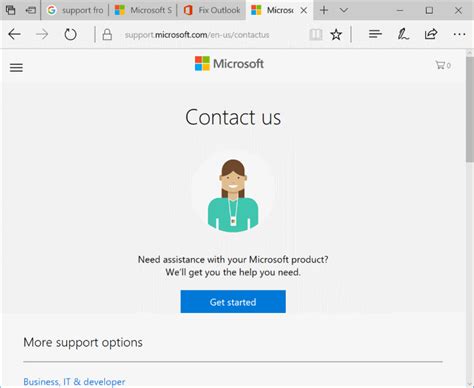Click the page vertical scrollbar thumb
474x388 pixels.
click(x=470, y=109)
